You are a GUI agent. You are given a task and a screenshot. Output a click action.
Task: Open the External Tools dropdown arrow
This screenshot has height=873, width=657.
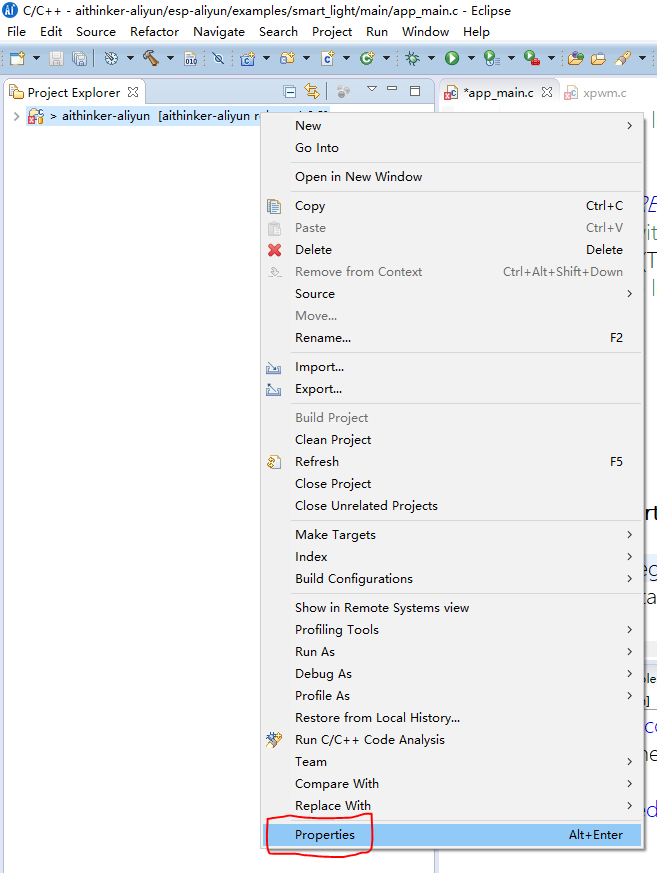(551, 58)
